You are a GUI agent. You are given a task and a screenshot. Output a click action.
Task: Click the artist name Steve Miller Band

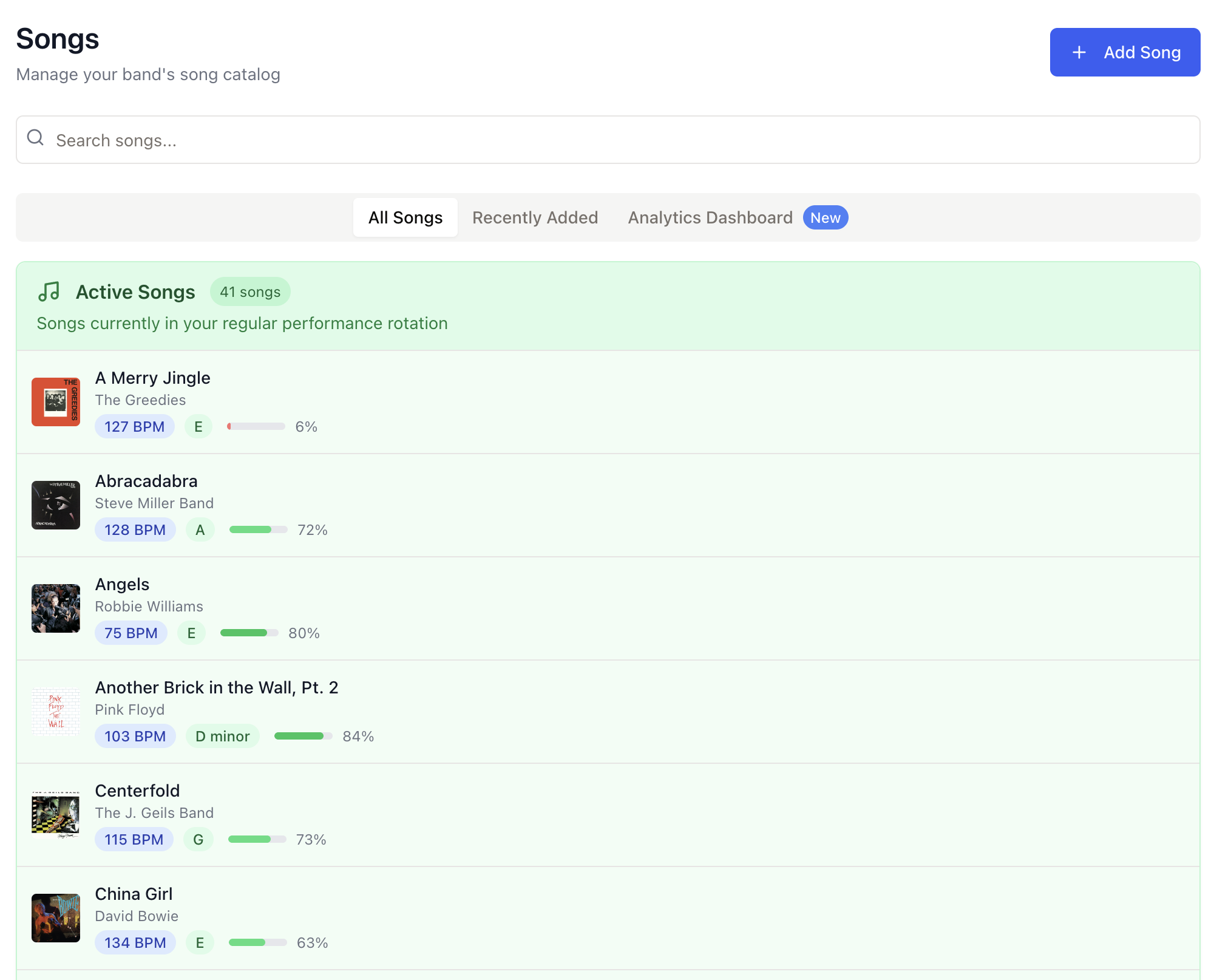[x=154, y=503]
